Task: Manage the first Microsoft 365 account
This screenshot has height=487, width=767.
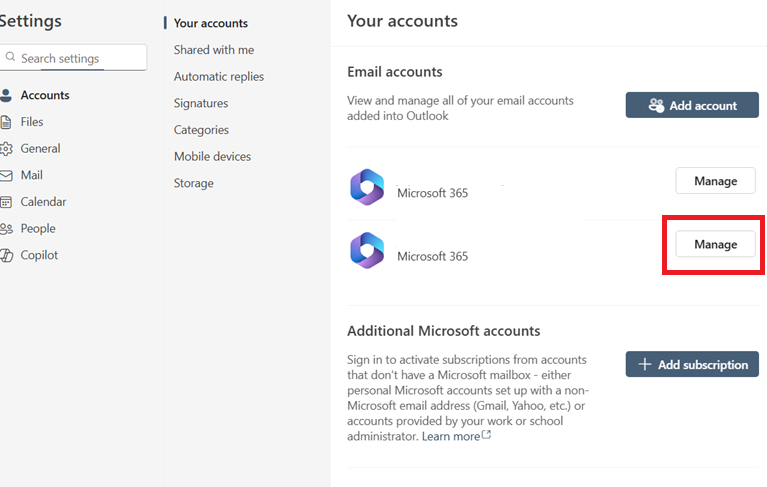Action: [716, 181]
